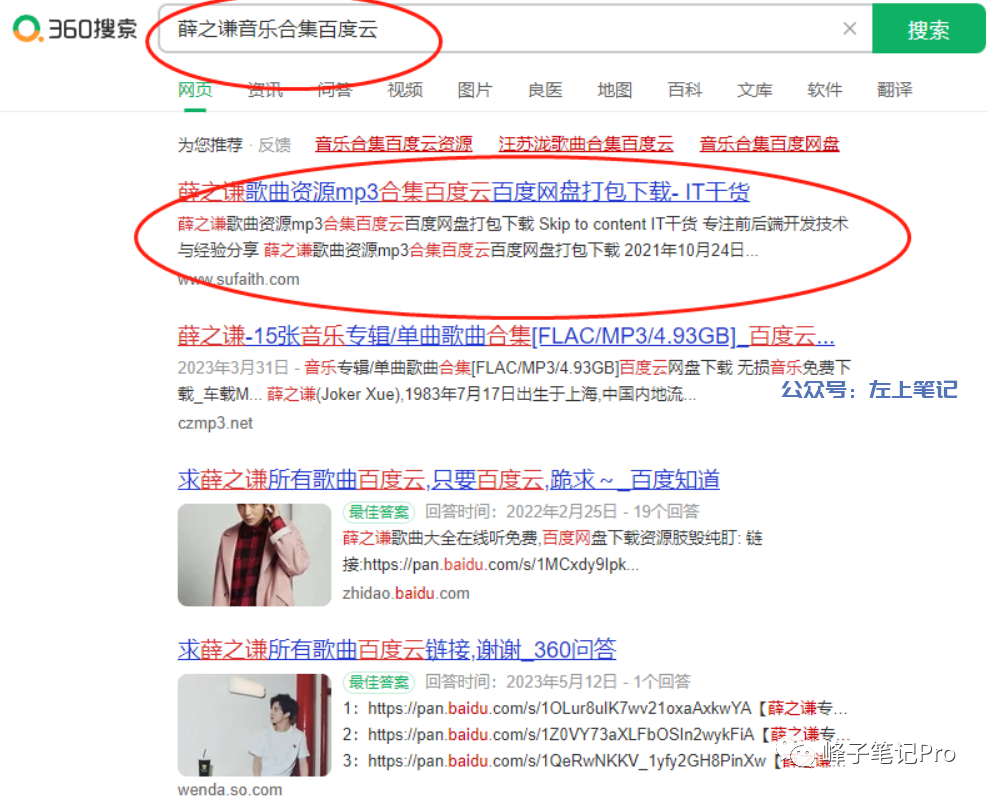The height and width of the screenshot is (796, 988).
Task: Click snippet line with pan.baidu.com/s/1MCxdy9Ipk
Action: click(x=490, y=565)
